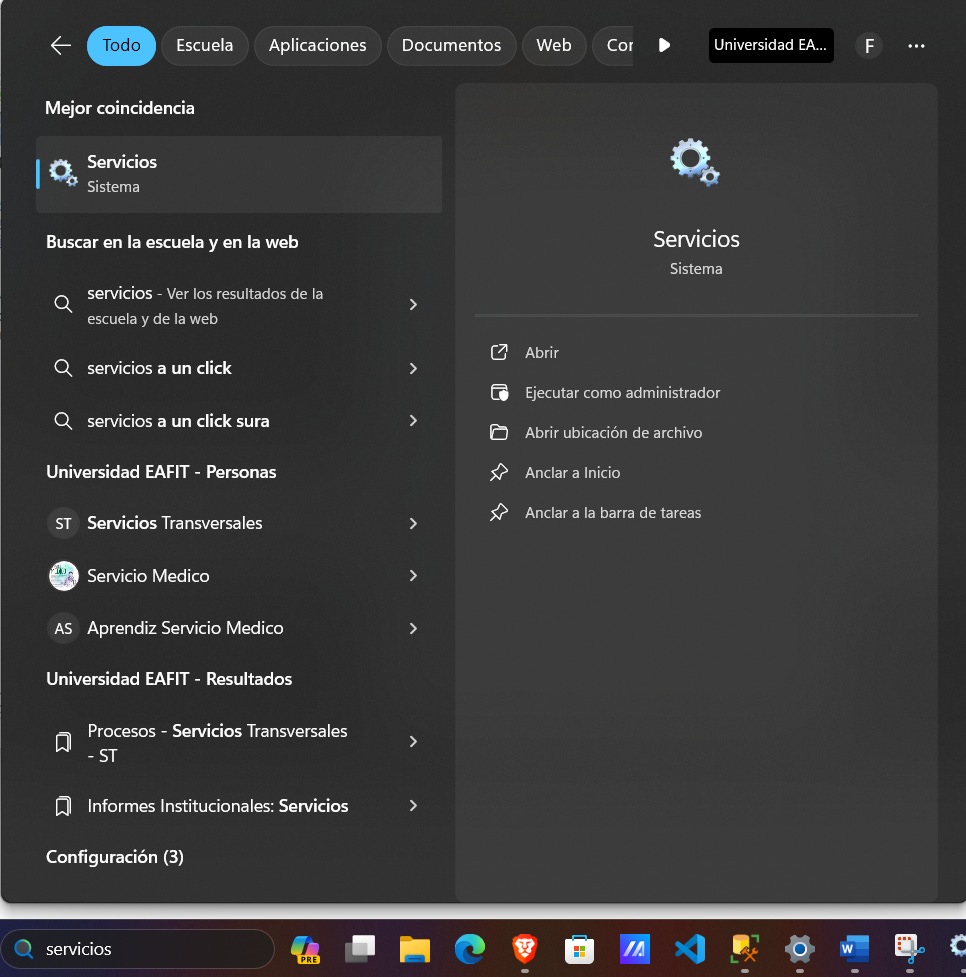Open the blue slanted-stripes app in taskbar

pyautogui.click(x=634, y=949)
